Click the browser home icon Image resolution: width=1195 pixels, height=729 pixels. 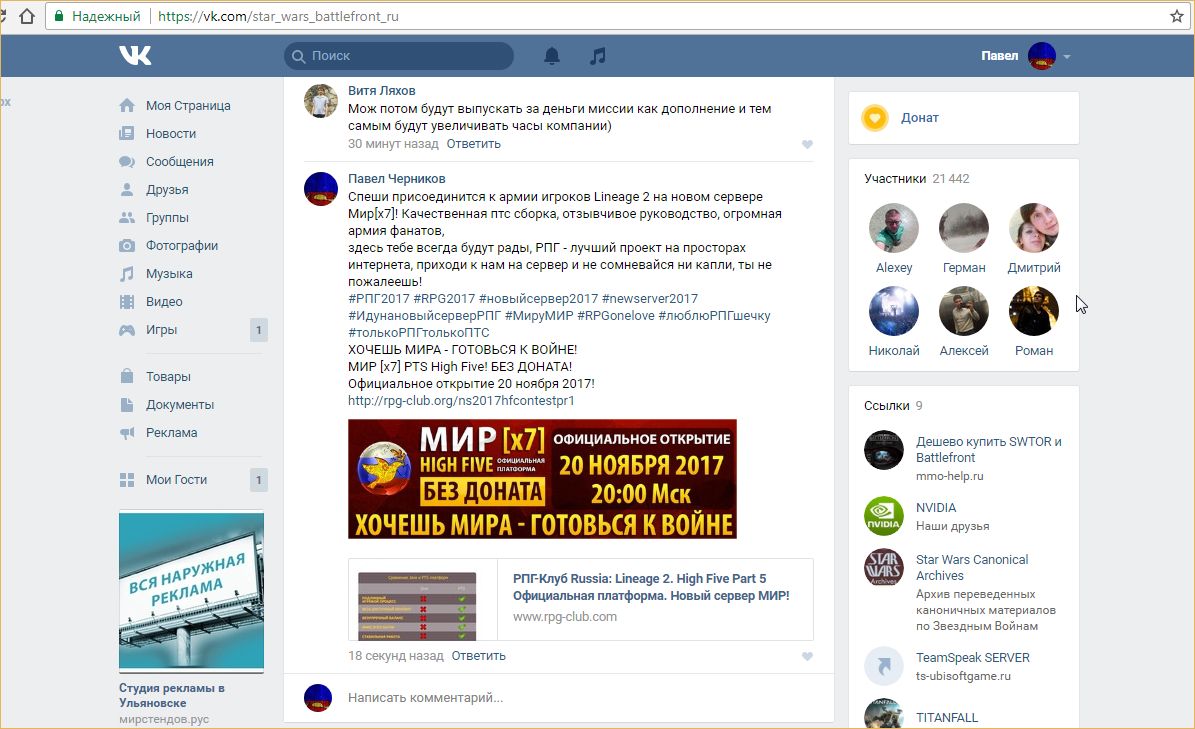28,17
